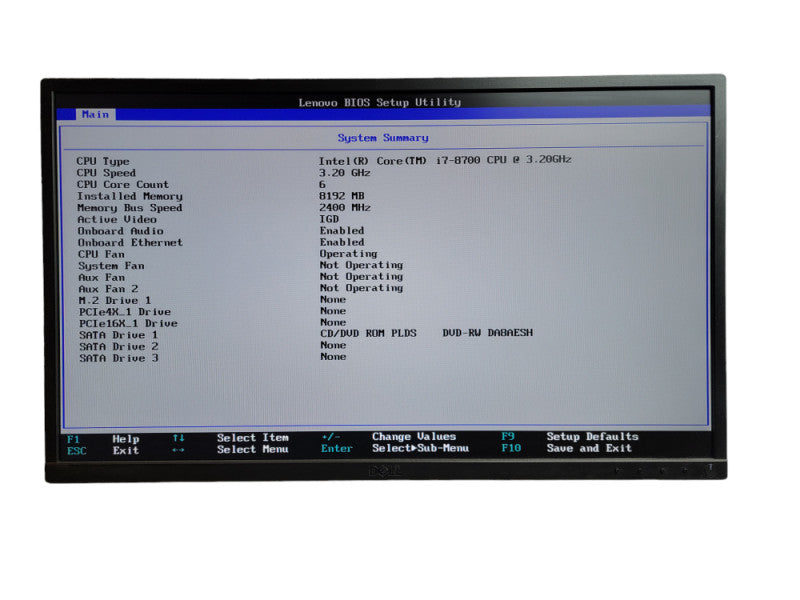The image size is (800, 600).
Task: Click None value for PCIe16X_1 Drive
Action: [x=333, y=322]
